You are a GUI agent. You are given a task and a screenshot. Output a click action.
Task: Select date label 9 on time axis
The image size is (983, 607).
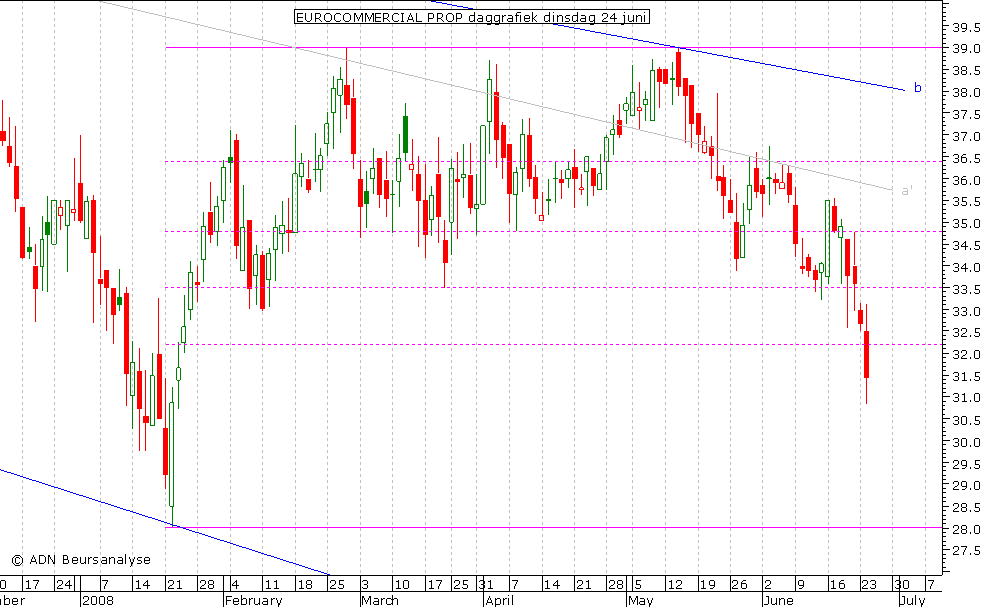click(801, 584)
